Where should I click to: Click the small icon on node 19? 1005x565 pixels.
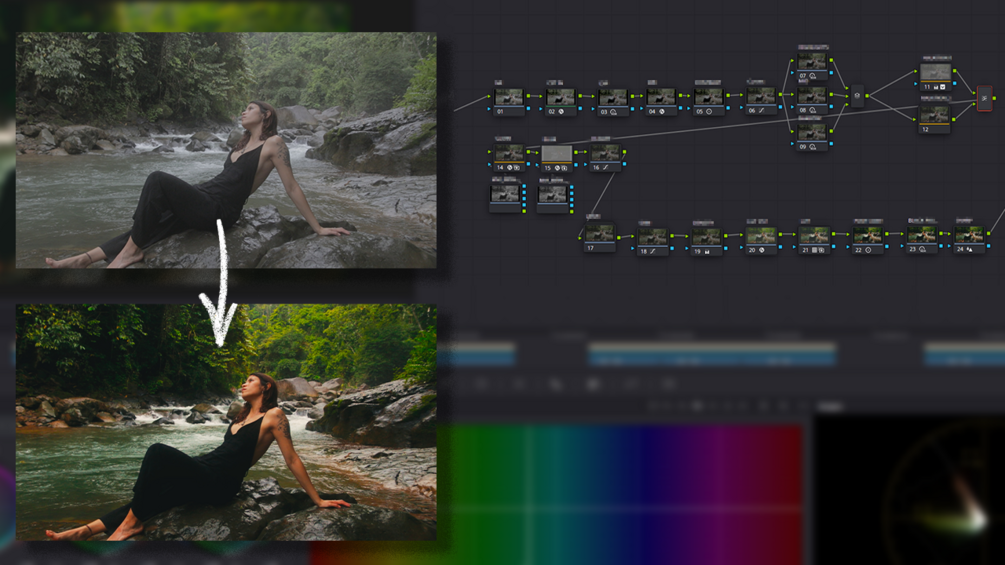pos(707,252)
